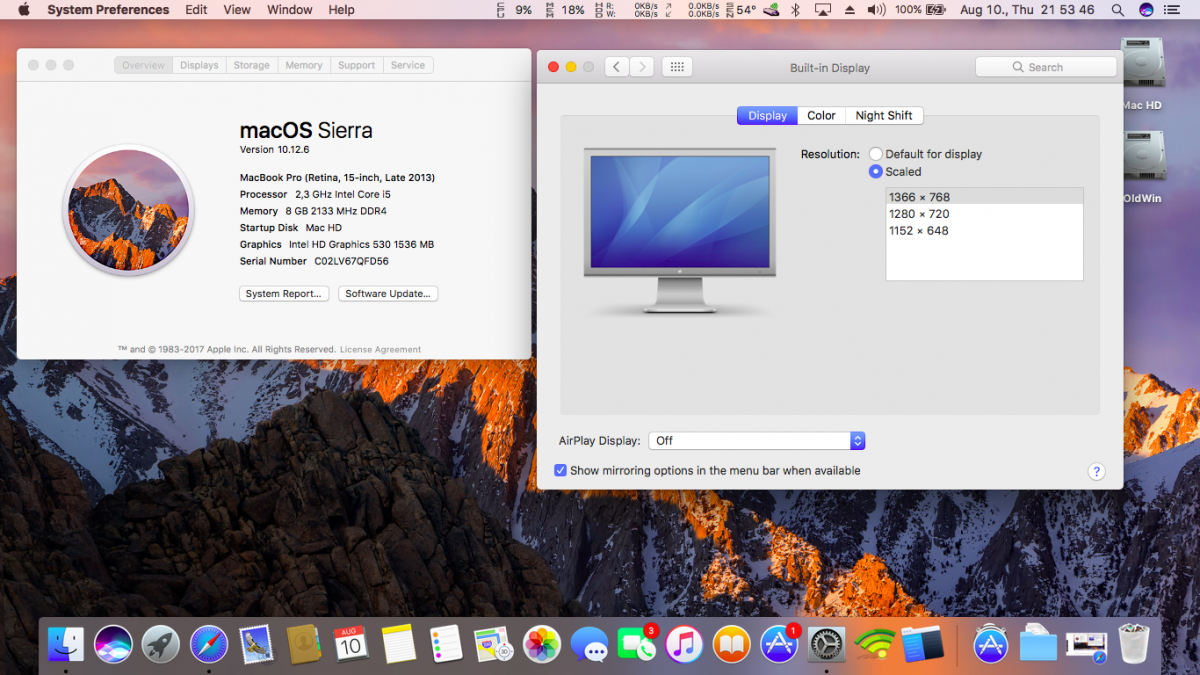Viewport: 1200px width, 675px height.
Task: Open the Window menu
Action: pos(289,10)
